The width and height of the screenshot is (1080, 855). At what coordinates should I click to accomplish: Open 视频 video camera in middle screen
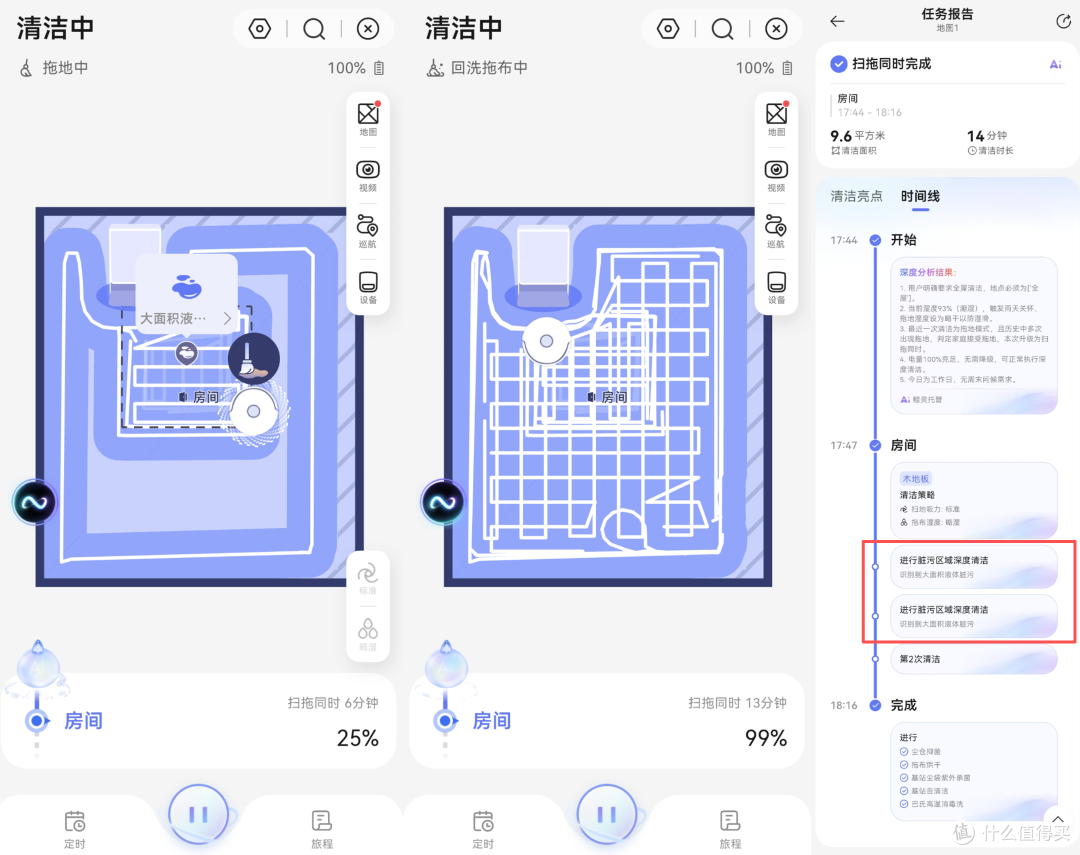click(776, 175)
